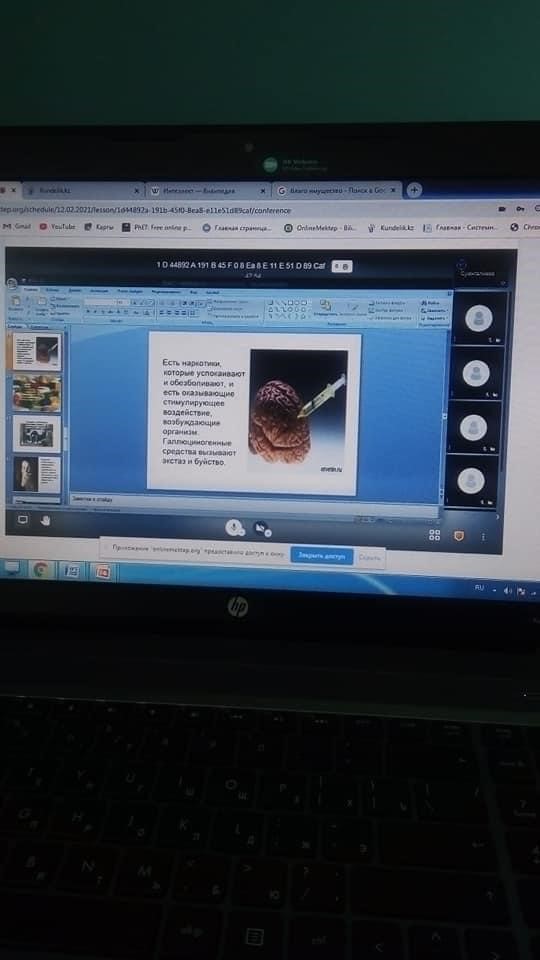
Task: Open the Карты bookmark
Action: click(99, 227)
